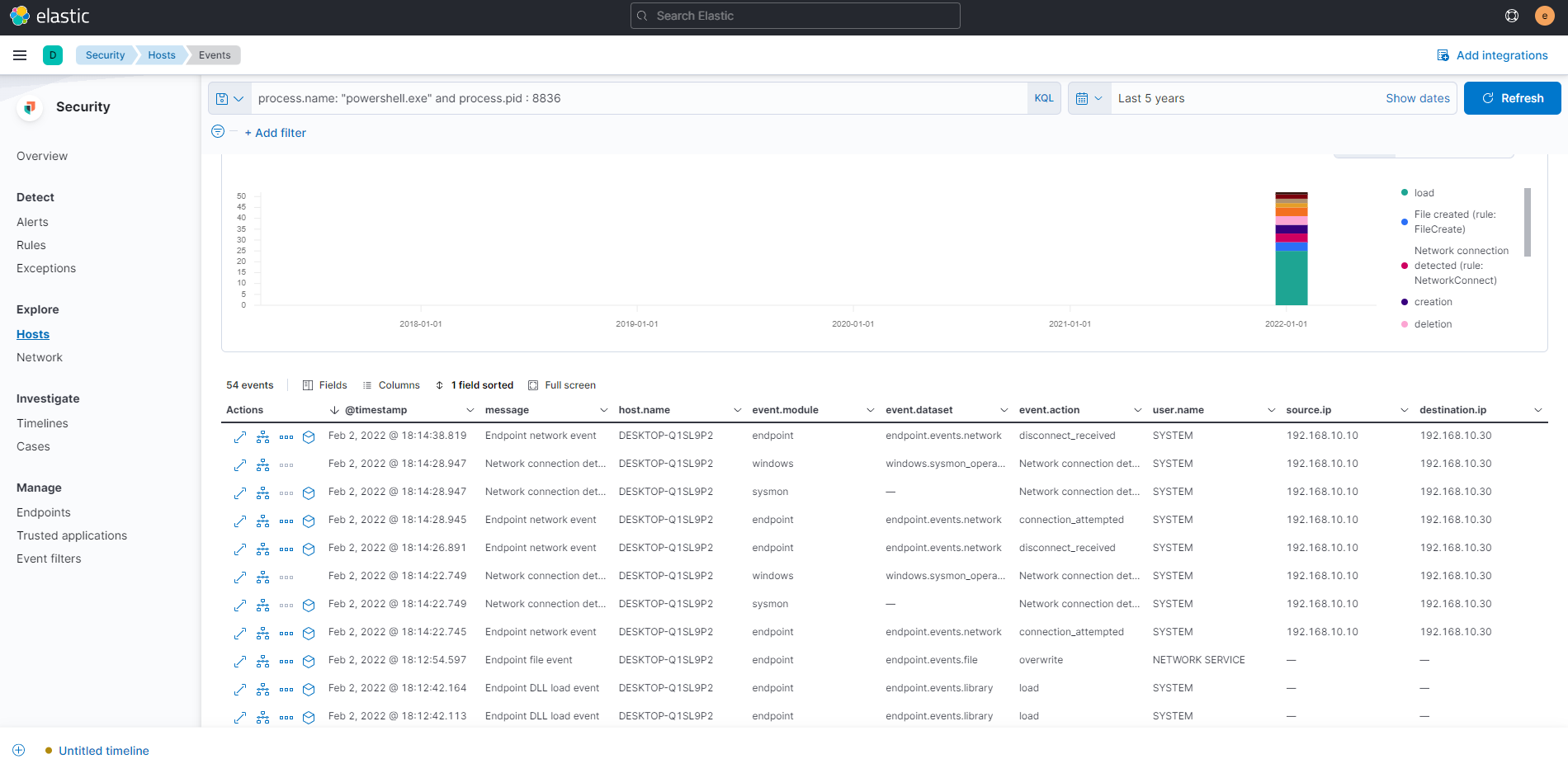Image resolution: width=1568 pixels, height=759 pixels.
Task: Click the help icon in top bar
Action: (1512, 16)
